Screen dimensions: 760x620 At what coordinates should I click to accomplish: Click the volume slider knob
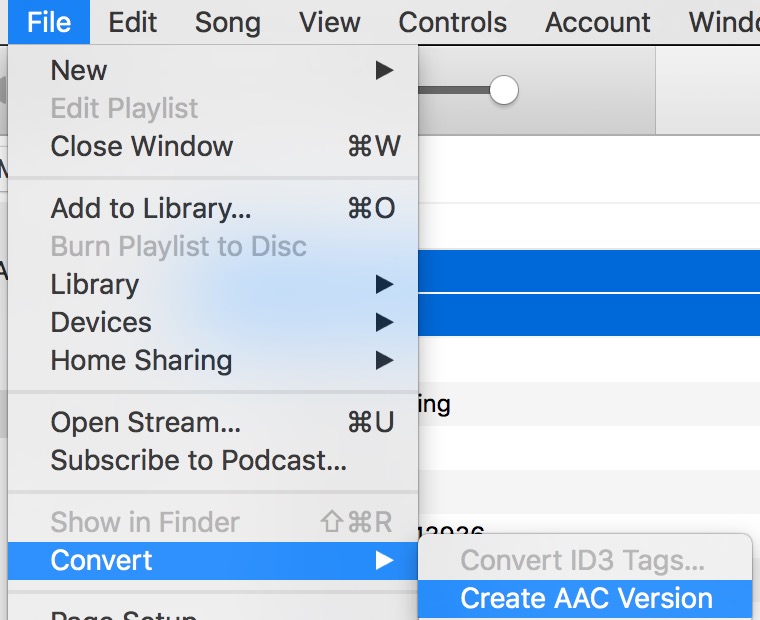coord(504,91)
